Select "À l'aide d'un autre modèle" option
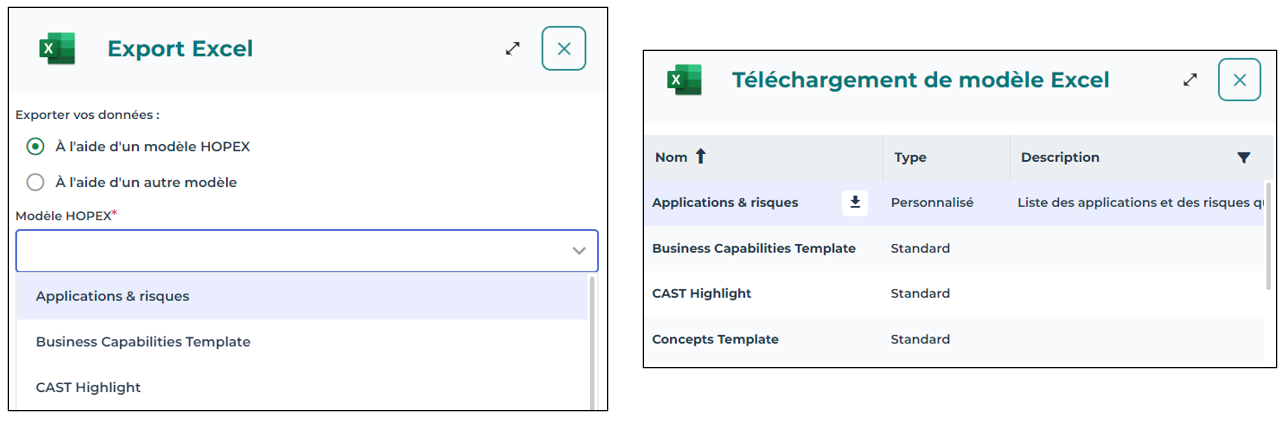The width and height of the screenshot is (1285, 422). click(36, 182)
